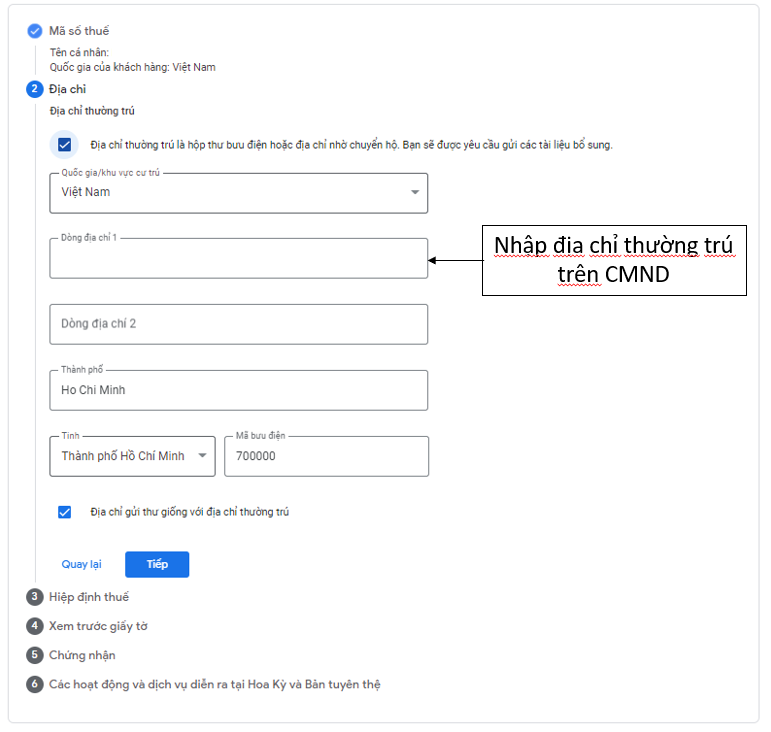Click into the Dòng địa chỉ 2 field

tap(238, 324)
